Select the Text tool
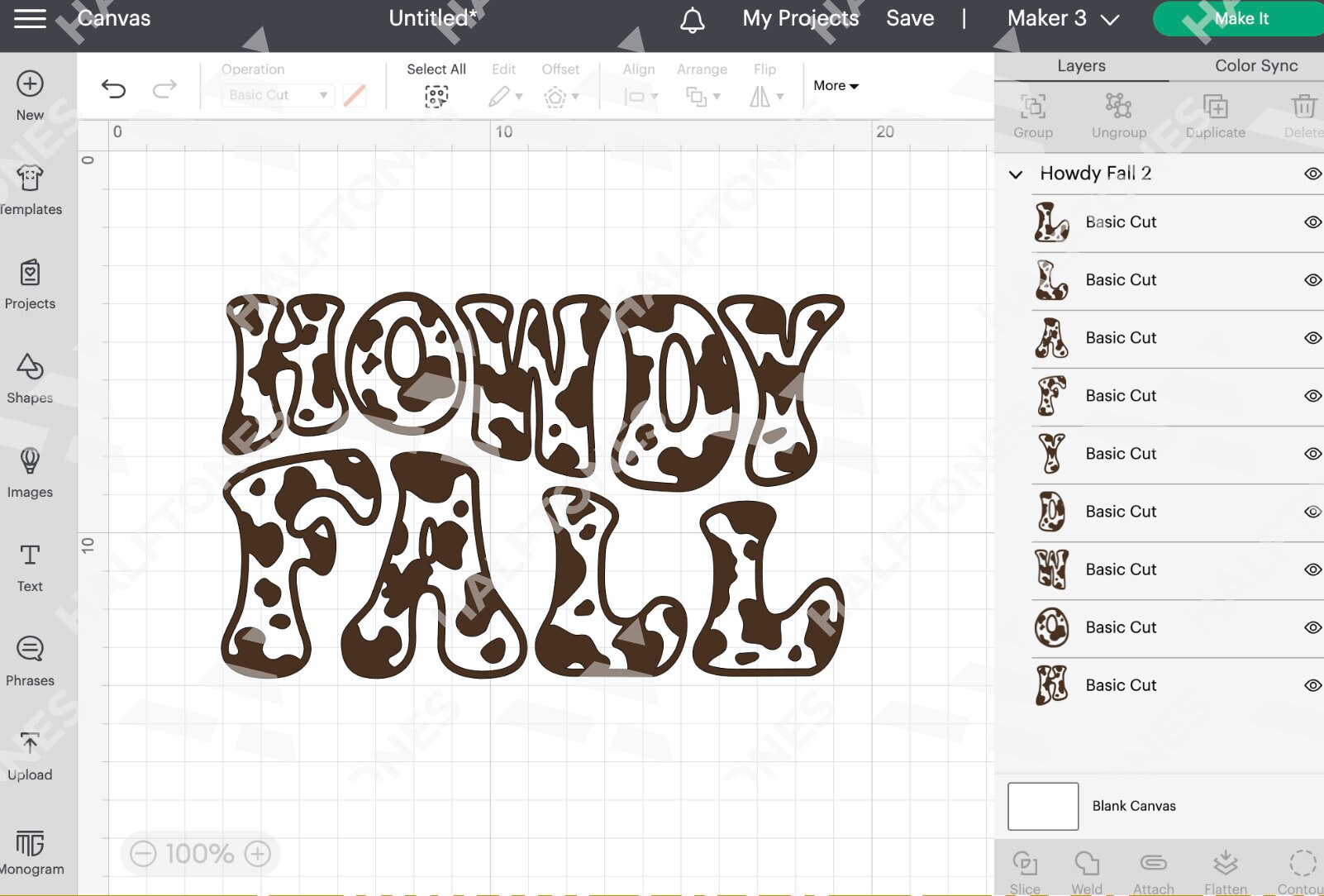This screenshot has width=1324, height=896. [x=30, y=566]
